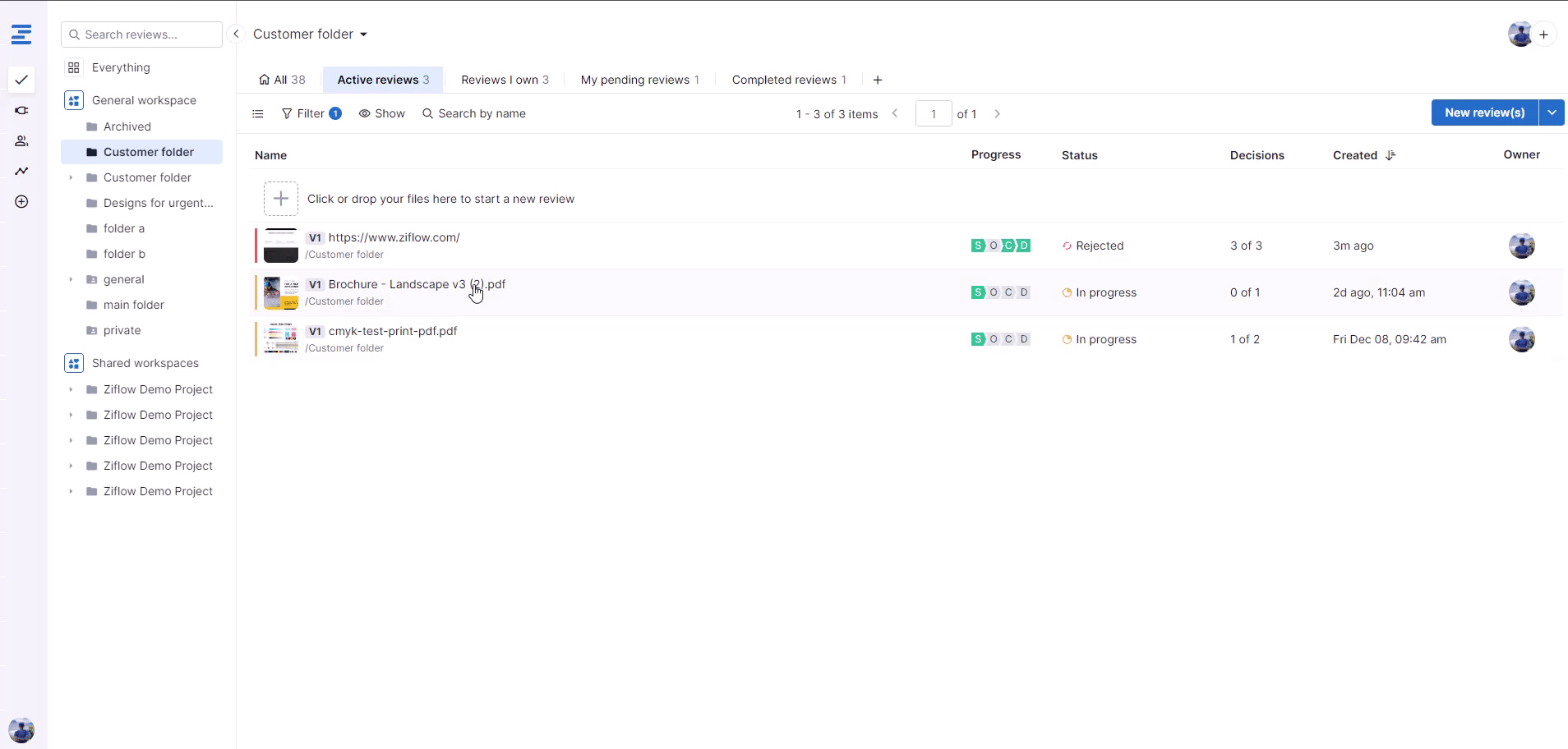Toggle the Show visibility options
Viewport: 1568px width, 749px height.
point(382,114)
